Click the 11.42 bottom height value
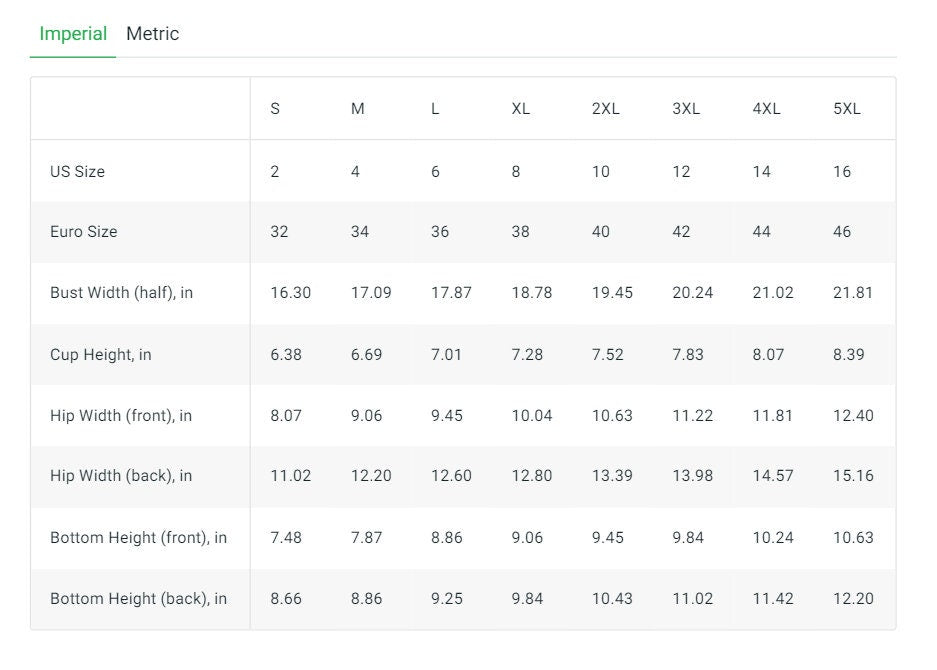This screenshot has height=670, width=937. pos(773,599)
